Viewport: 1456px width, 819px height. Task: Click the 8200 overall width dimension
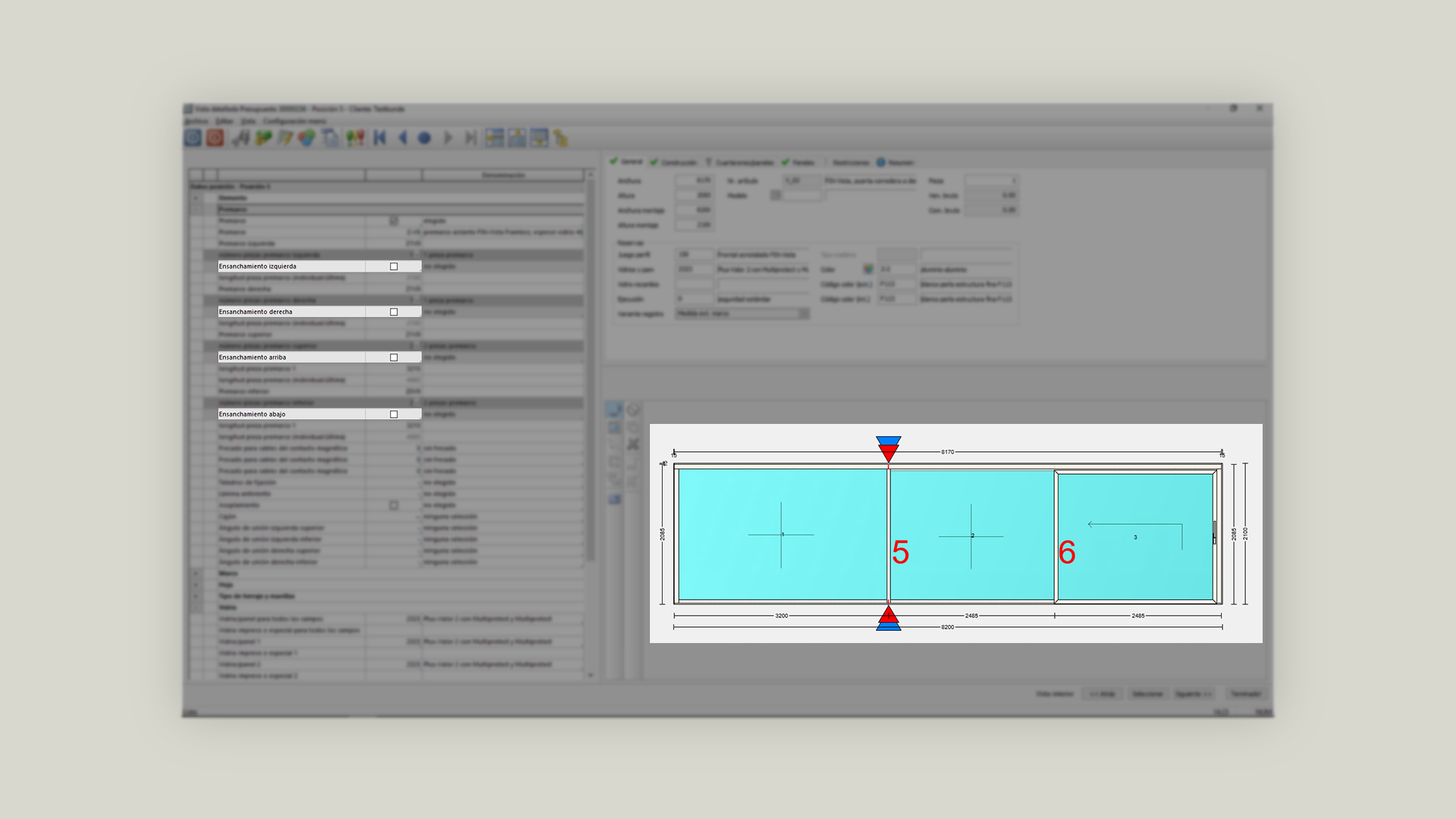[x=948, y=627]
